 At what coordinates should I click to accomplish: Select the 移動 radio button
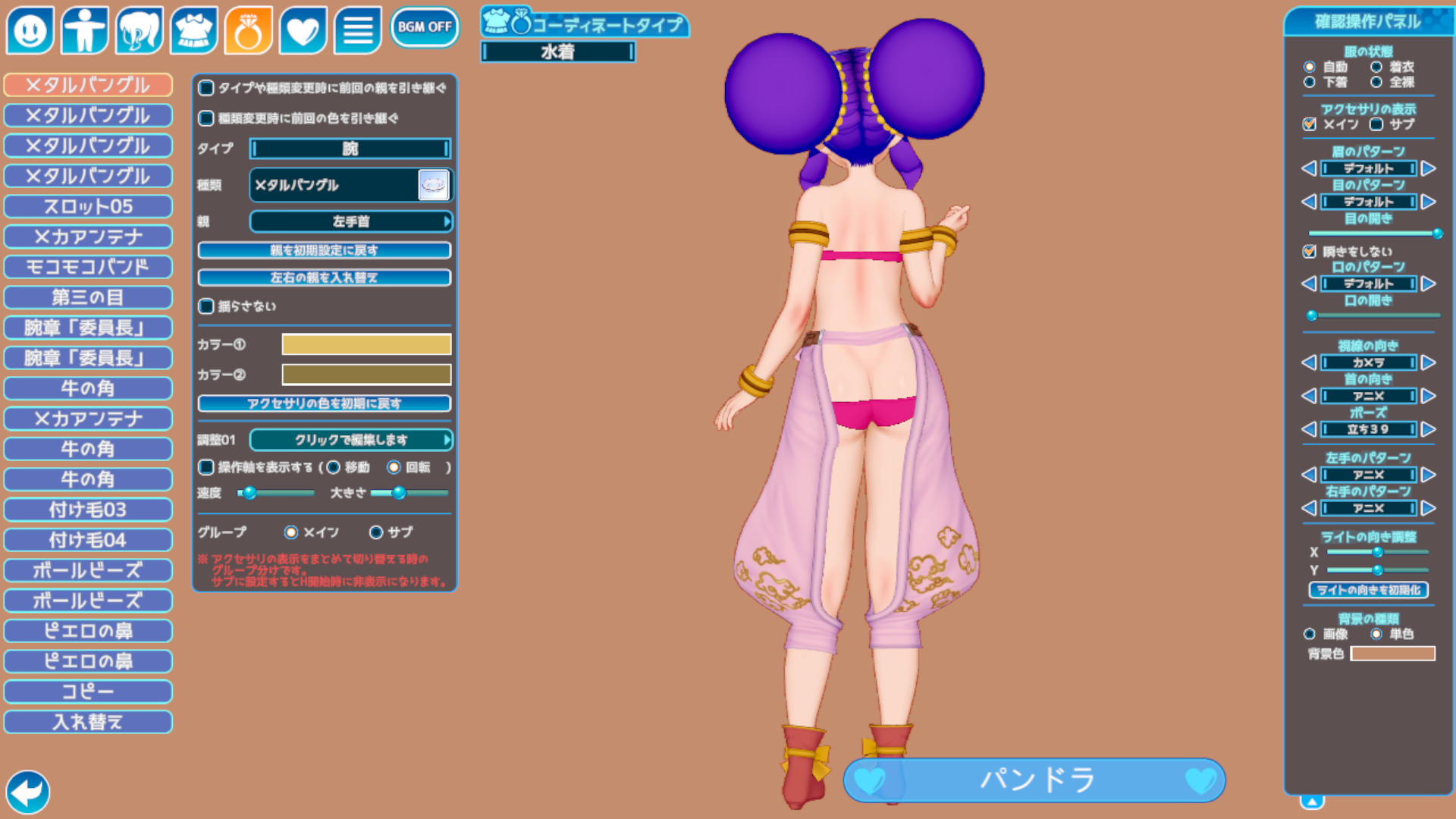[333, 467]
